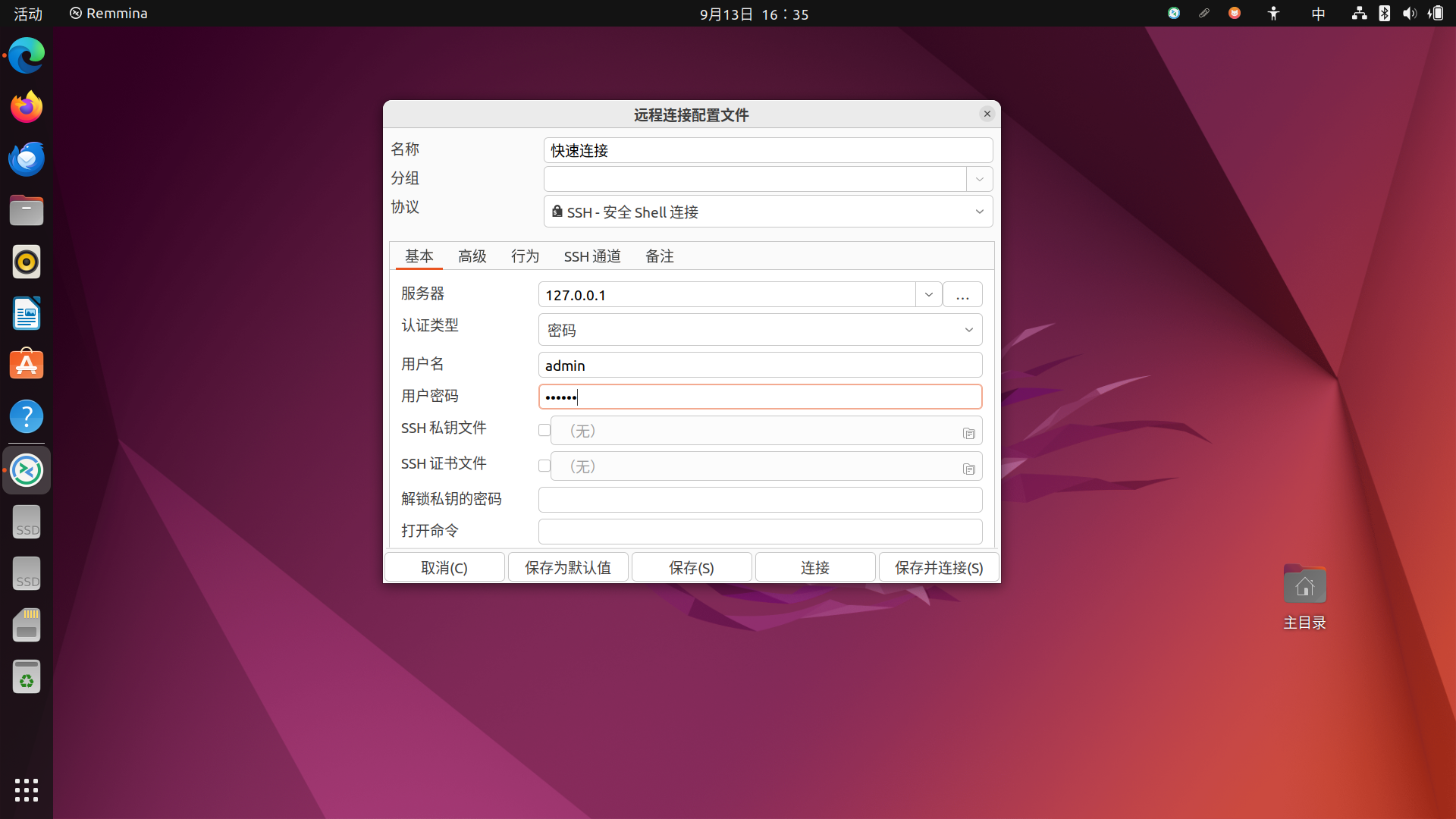Open the SD card drive icon
Image resolution: width=1456 pixels, height=819 pixels.
click(27, 625)
